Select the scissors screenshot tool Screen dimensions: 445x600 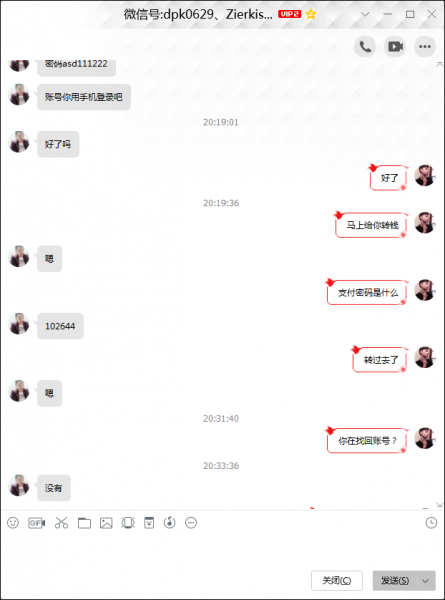pos(61,523)
